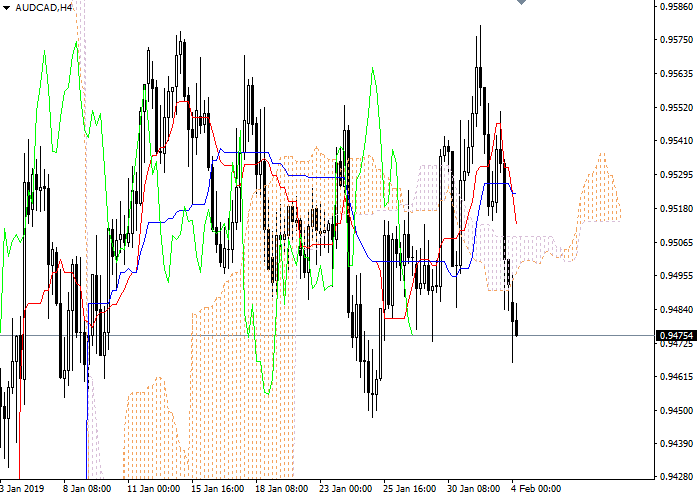Click the 0.94390 price scale label

676,443
